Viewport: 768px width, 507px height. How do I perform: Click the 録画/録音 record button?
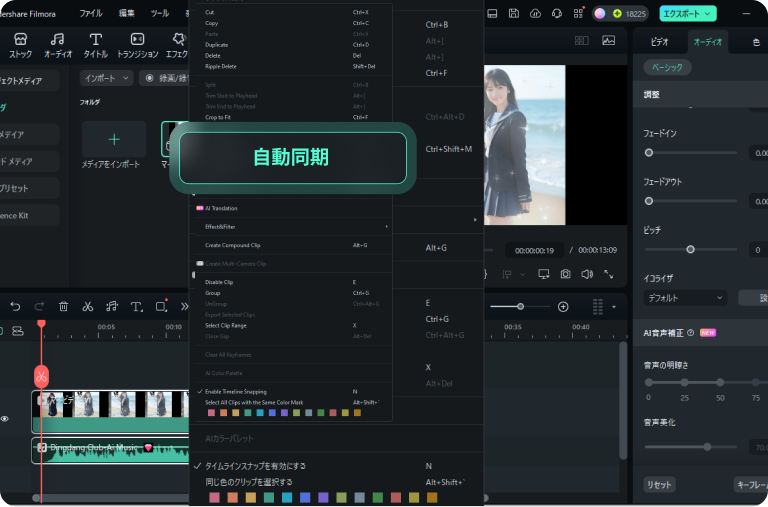tap(166, 78)
